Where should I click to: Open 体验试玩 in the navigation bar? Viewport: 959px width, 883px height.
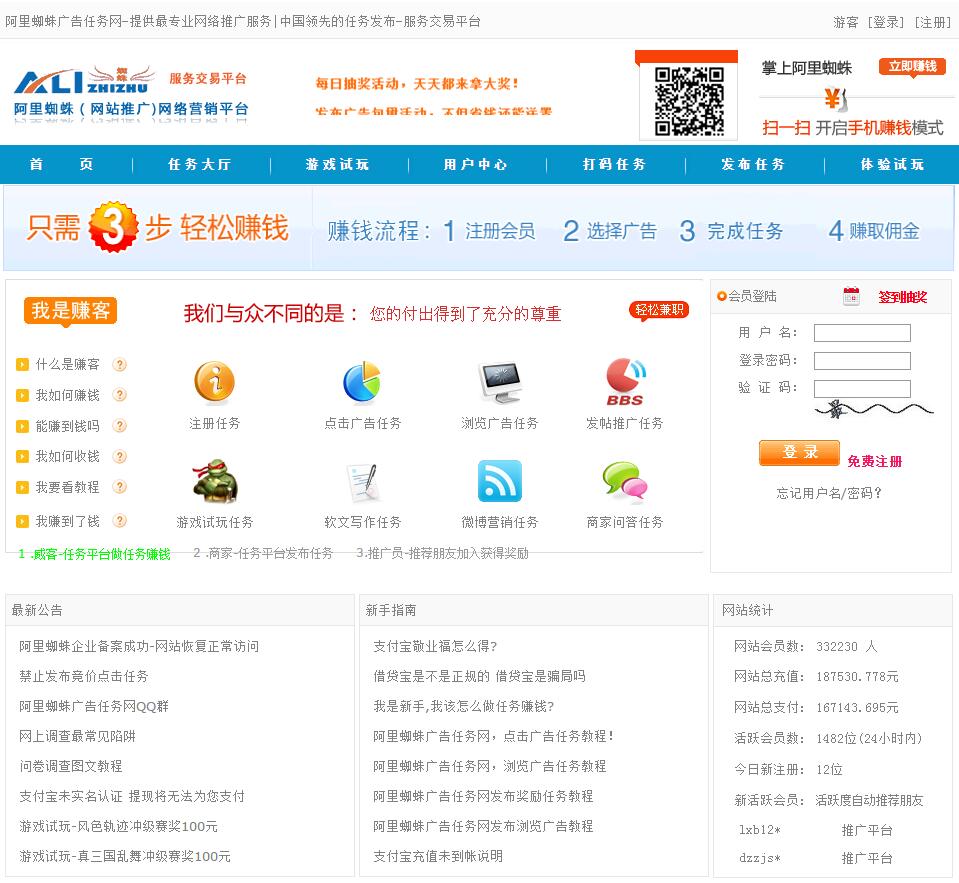[892, 164]
